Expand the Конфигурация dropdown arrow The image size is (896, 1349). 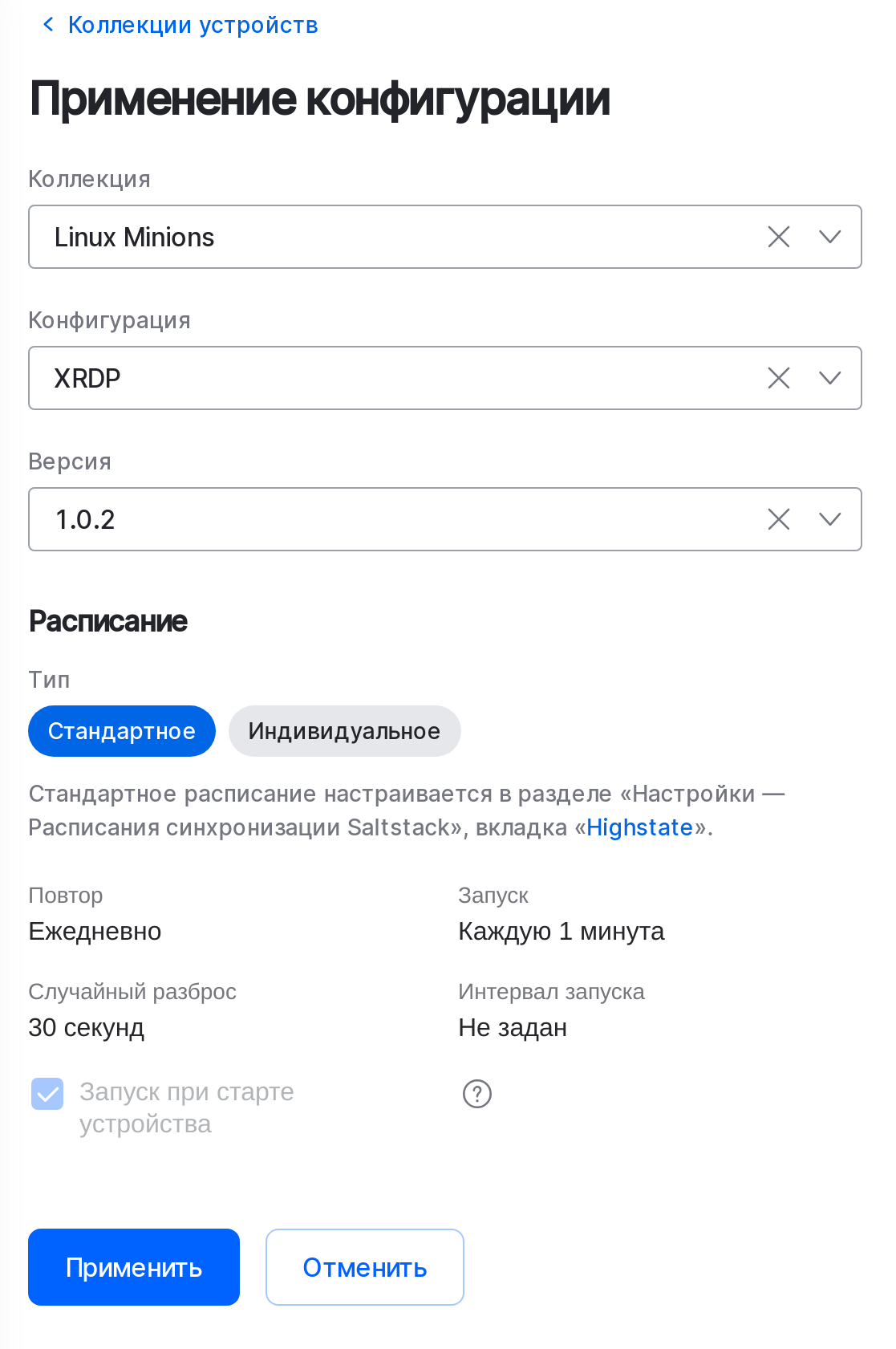(830, 378)
